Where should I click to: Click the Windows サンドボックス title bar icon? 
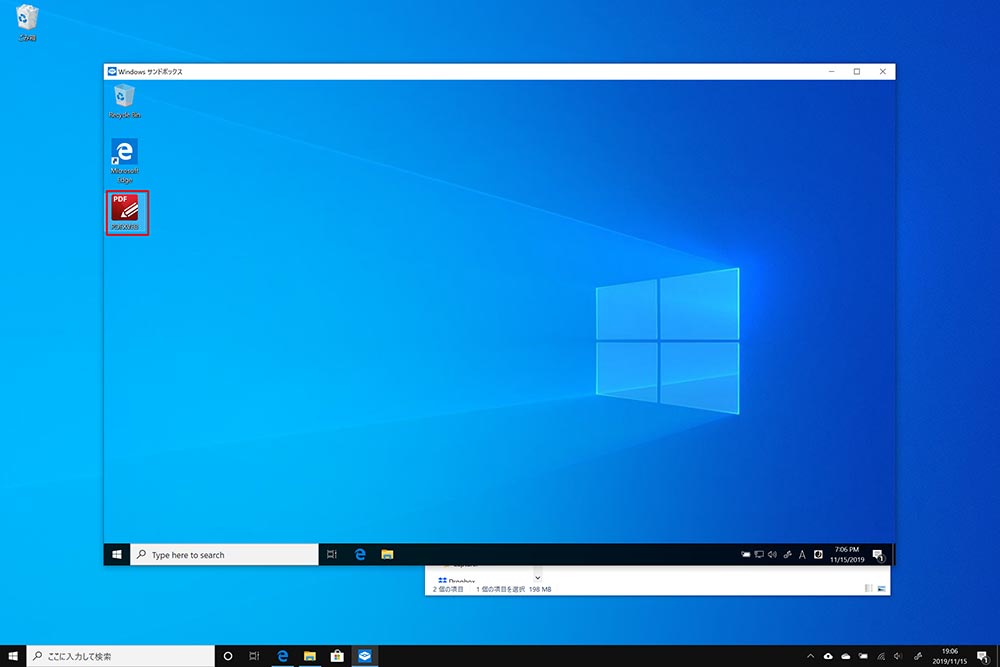(112, 71)
